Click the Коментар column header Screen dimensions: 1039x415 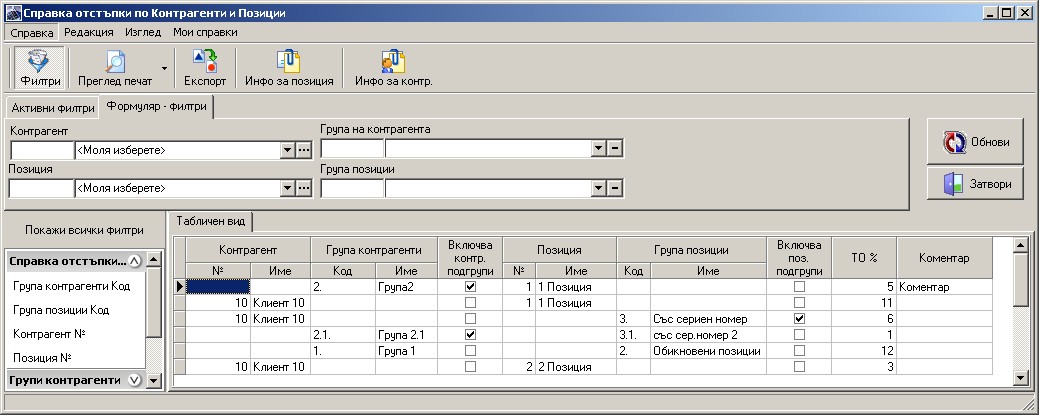944,258
